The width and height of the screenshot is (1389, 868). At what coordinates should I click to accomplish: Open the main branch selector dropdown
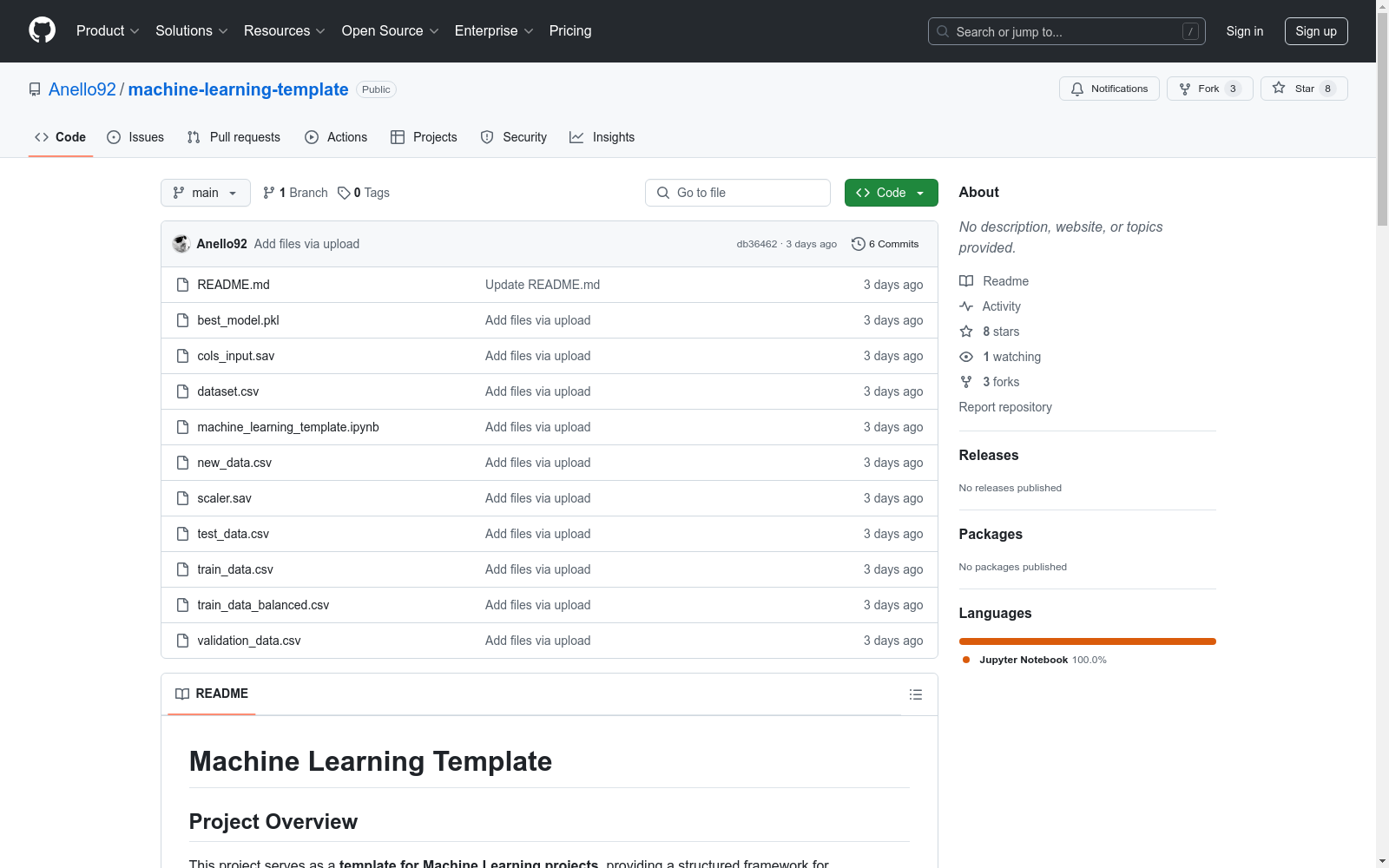206,193
